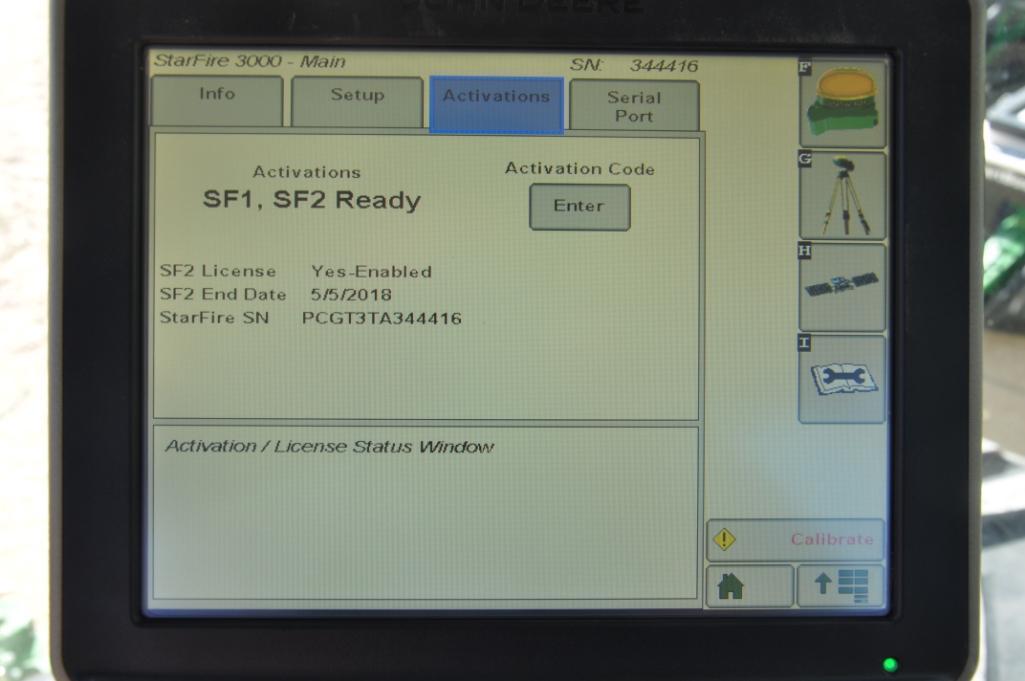Select the SF1, SF2 Ready status text
Image resolution: width=1025 pixels, height=681 pixels.
pyautogui.click(x=312, y=200)
